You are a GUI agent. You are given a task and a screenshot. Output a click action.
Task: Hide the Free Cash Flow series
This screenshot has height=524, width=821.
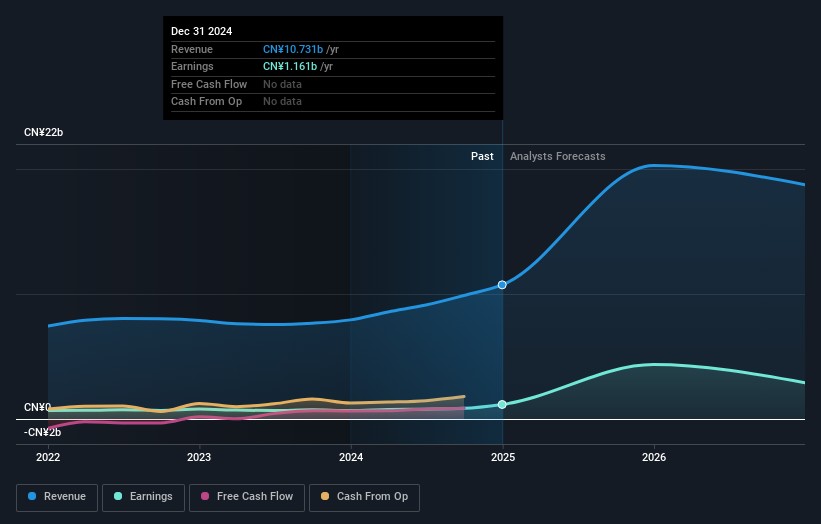tap(247, 497)
